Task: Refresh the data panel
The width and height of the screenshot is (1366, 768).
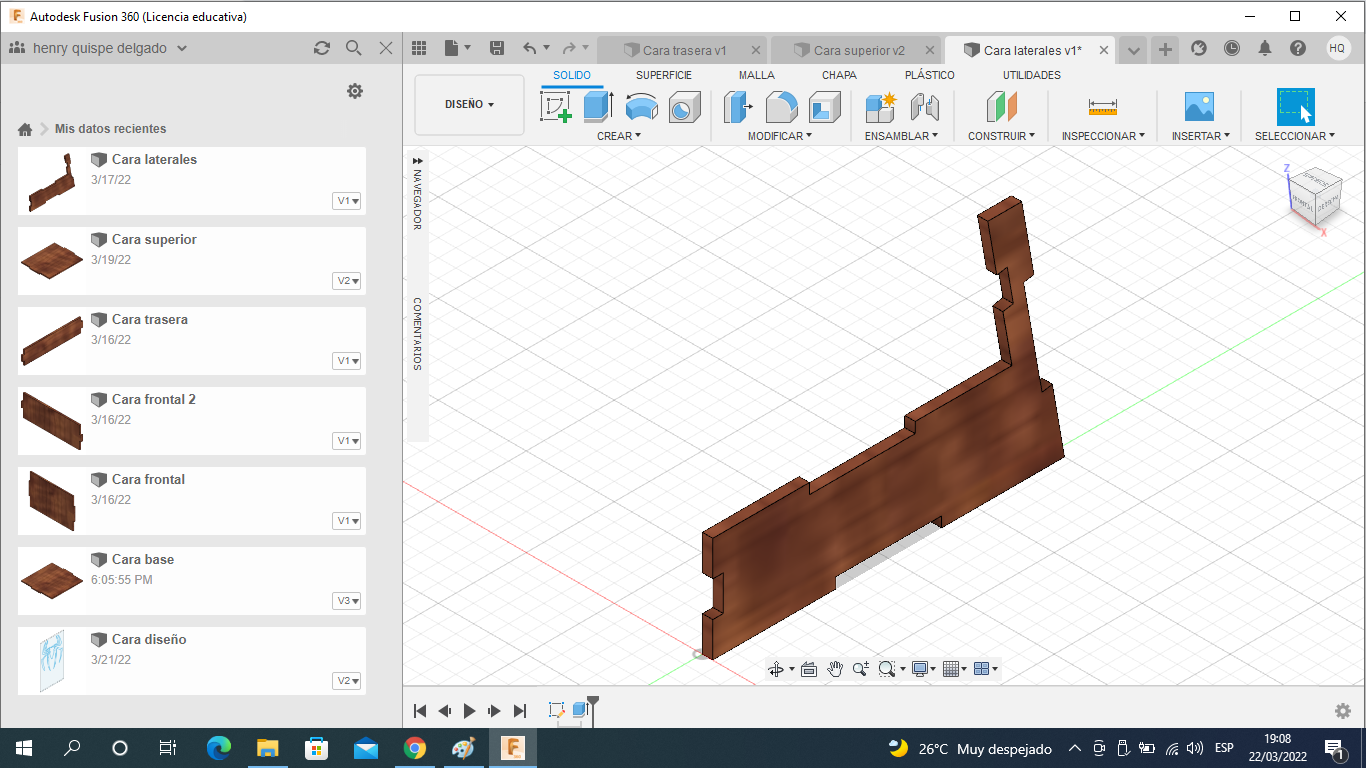Action: [x=321, y=48]
